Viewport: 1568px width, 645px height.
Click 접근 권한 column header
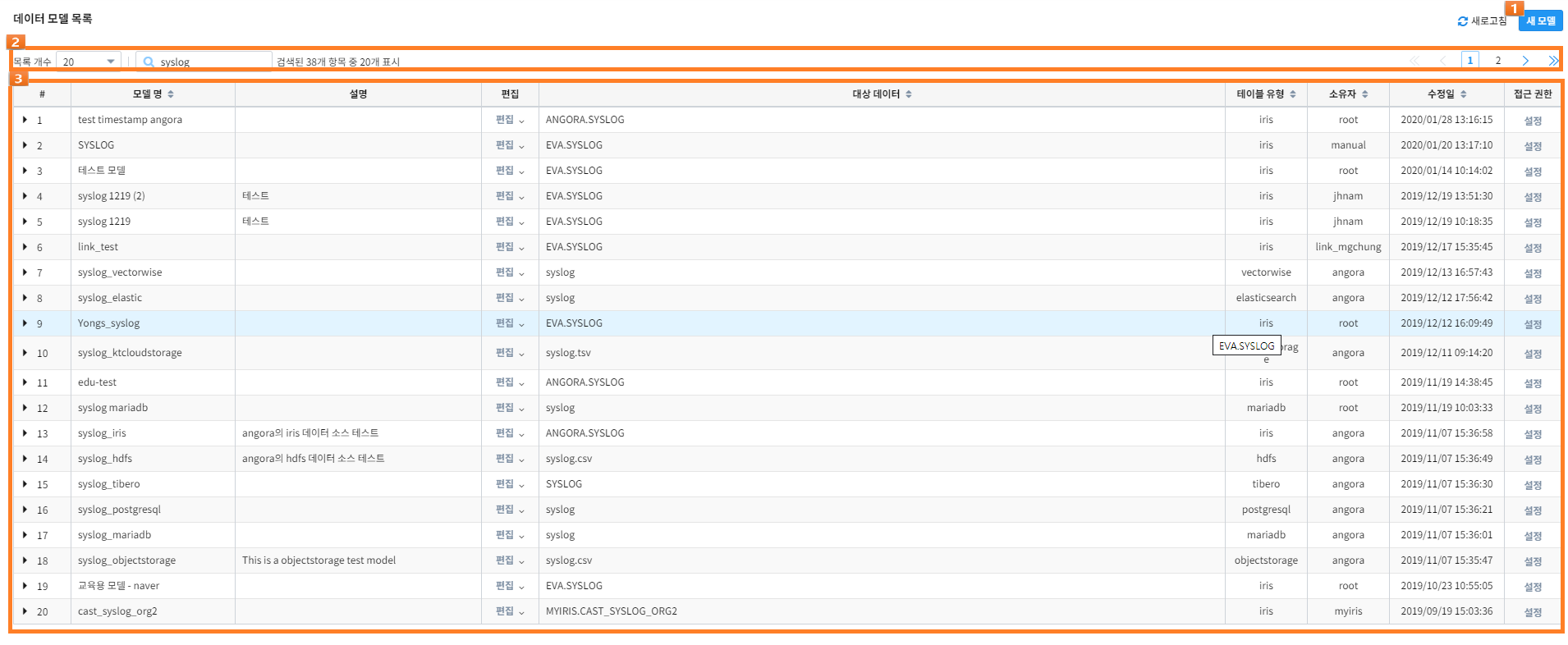pos(1533,94)
